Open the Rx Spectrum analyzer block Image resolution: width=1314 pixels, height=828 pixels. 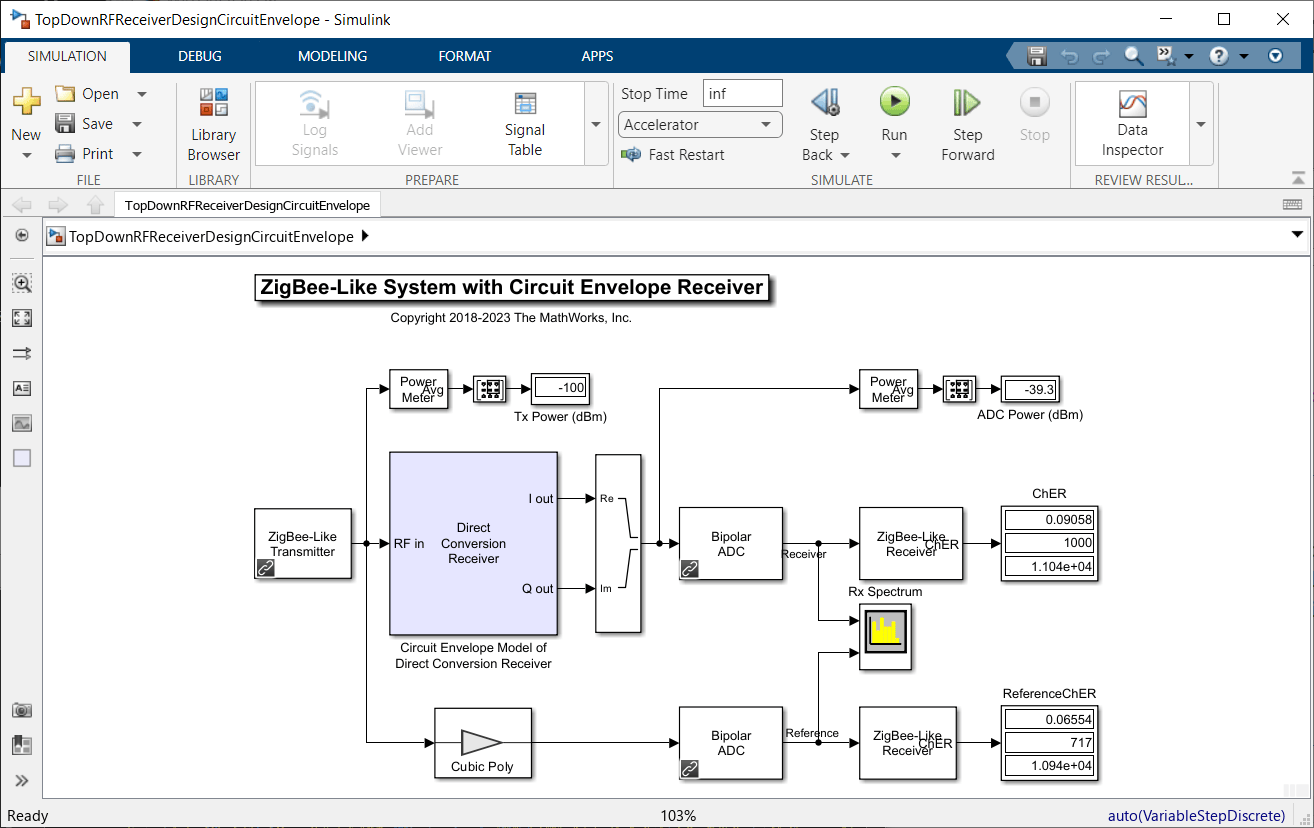tap(885, 635)
